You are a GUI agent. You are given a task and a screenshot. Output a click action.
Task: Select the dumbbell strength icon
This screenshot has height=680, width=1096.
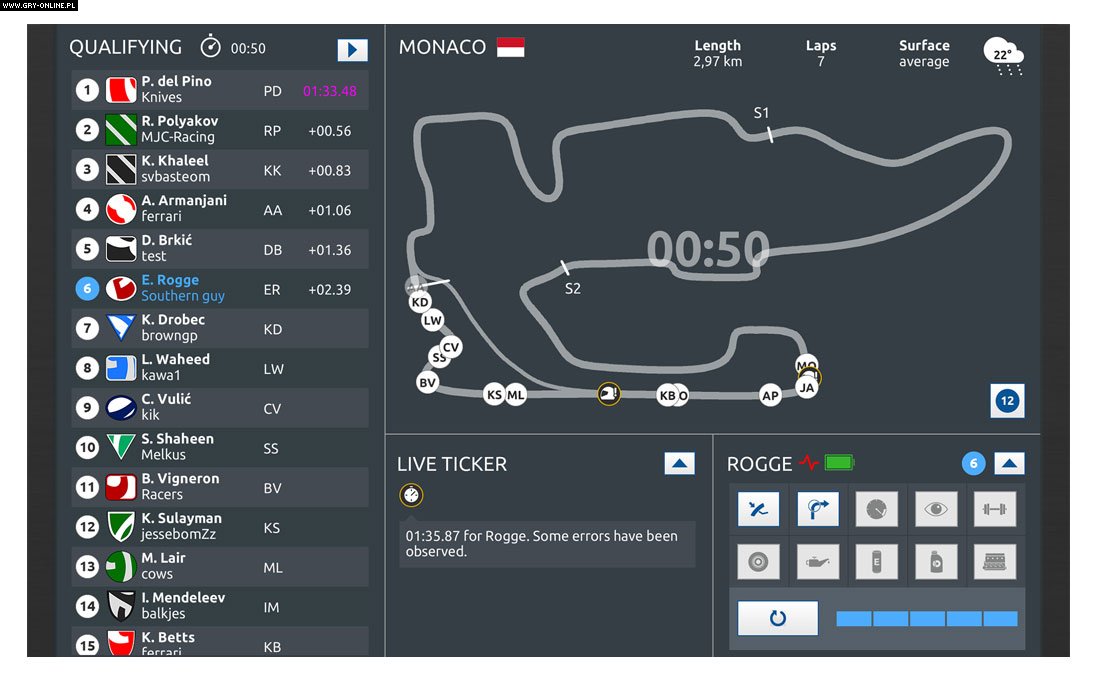click(995, 509)
